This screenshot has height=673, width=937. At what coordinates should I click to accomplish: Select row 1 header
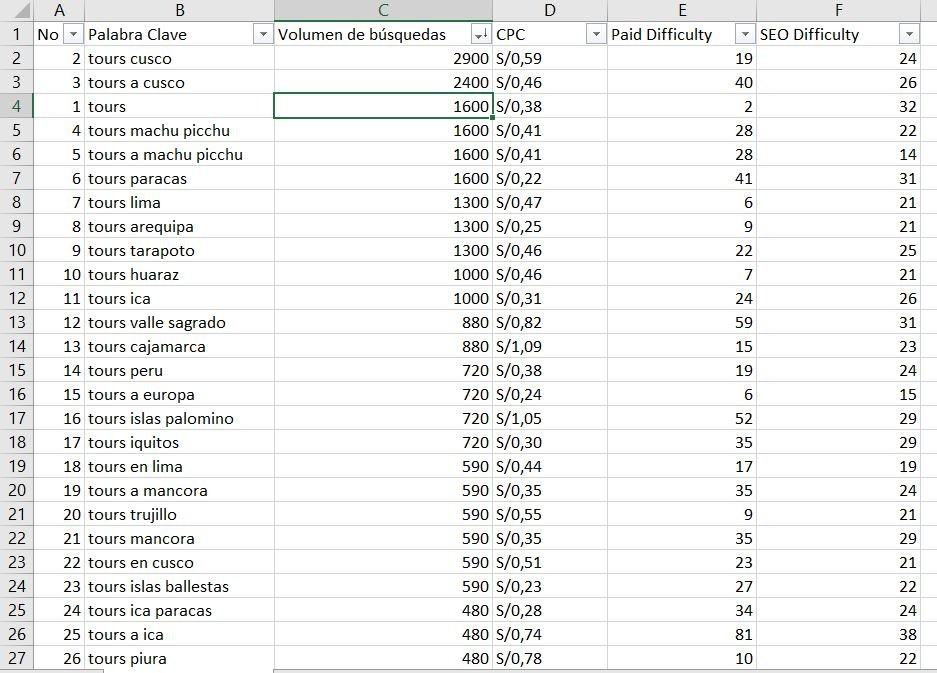pyautogui.click(x=16, y=34)
